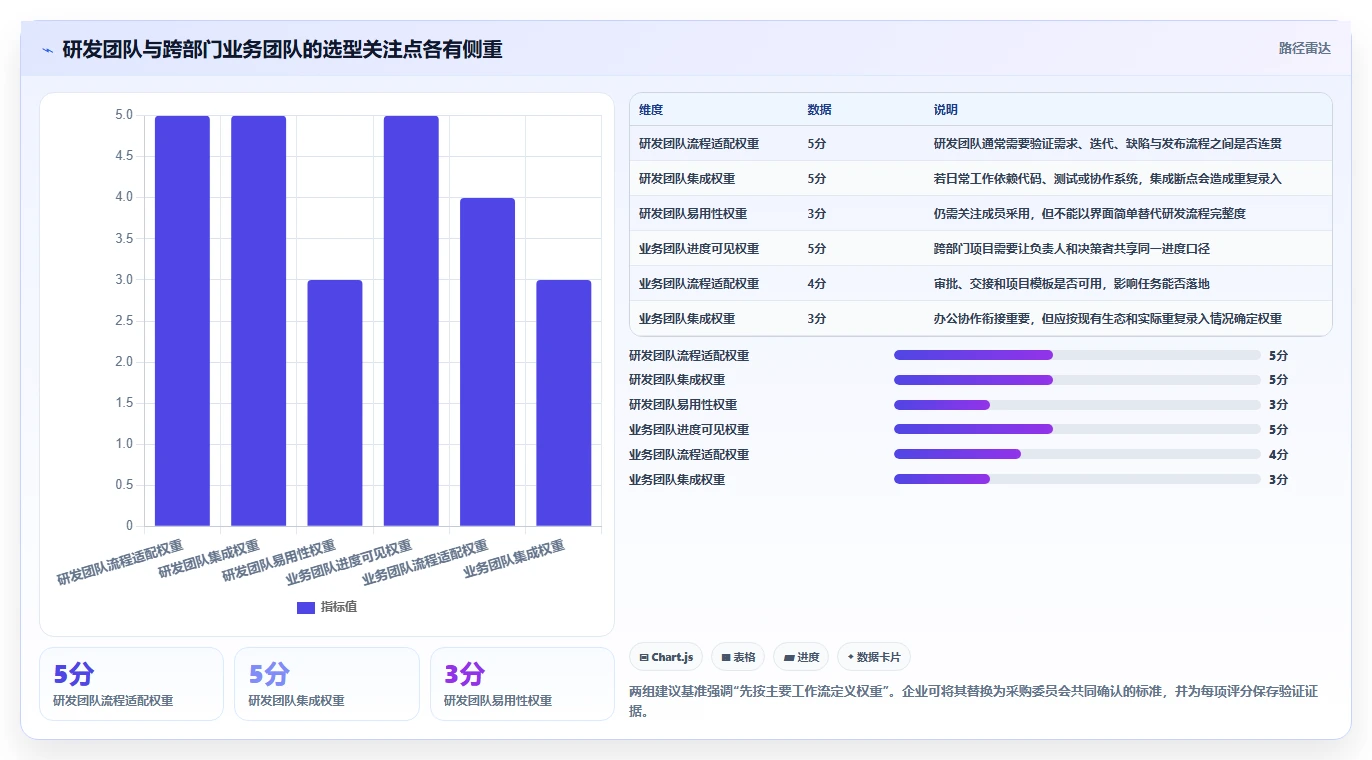Screen dimensions: 1372x760
Task: Click the 研发团队流程适配权重 progress bar
Action: pyautogui.click(x=1077, y=355)
